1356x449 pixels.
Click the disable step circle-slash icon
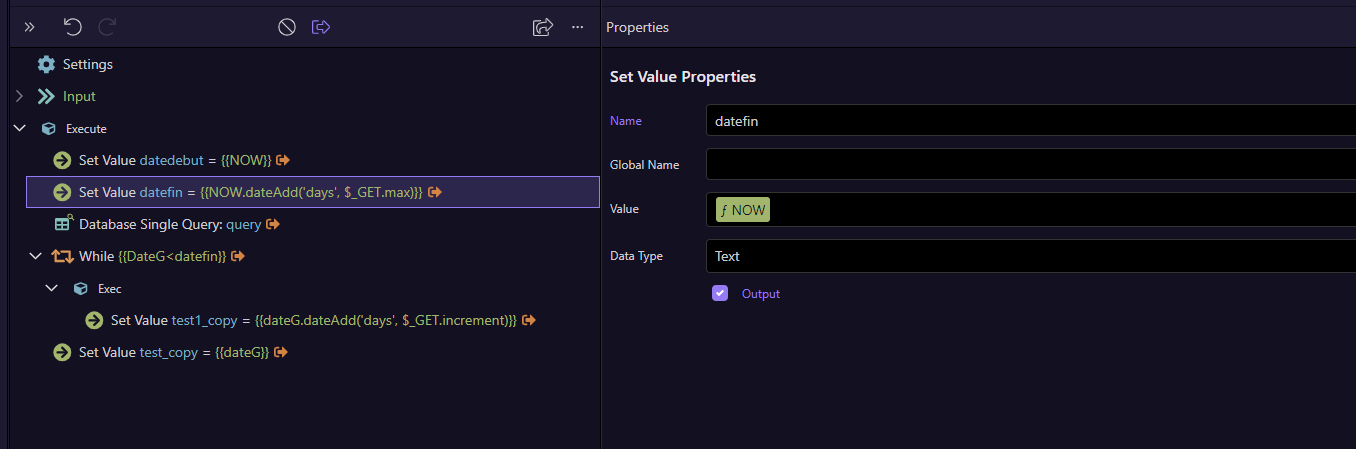click(287, 27)
